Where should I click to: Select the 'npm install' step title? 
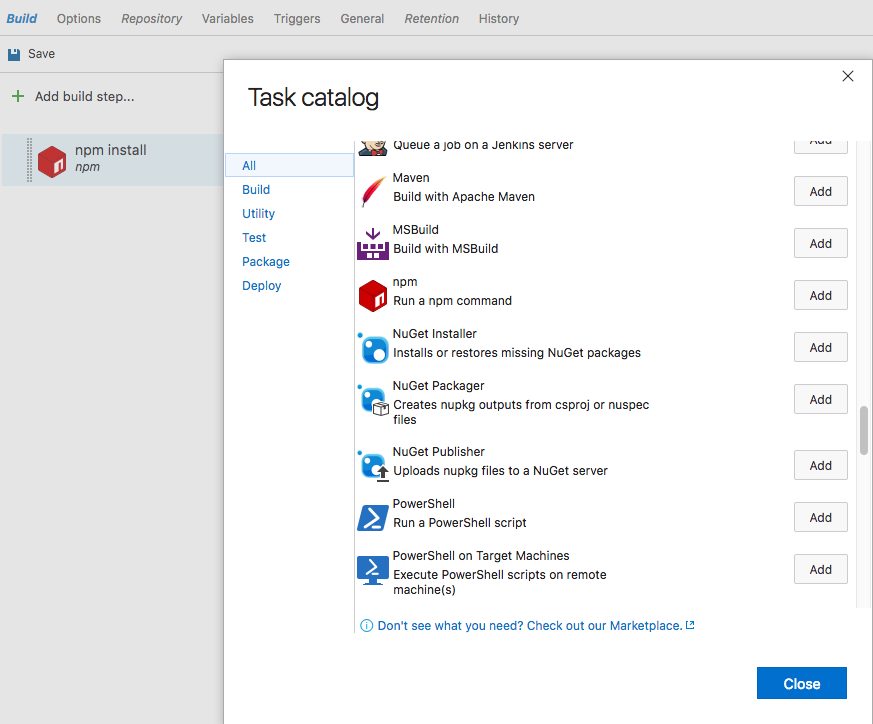(x=110, y=150)
